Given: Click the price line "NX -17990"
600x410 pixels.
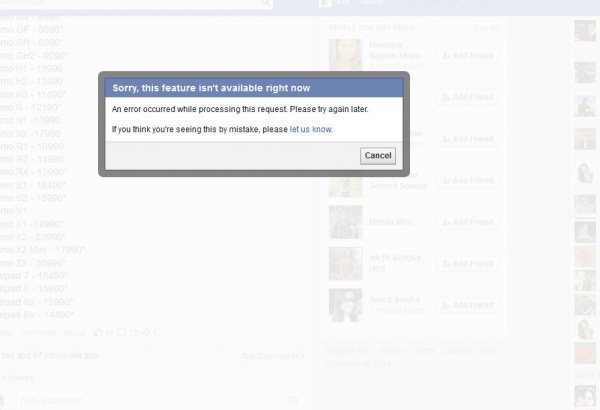Looking at the screenshot, I should (30, 134).
